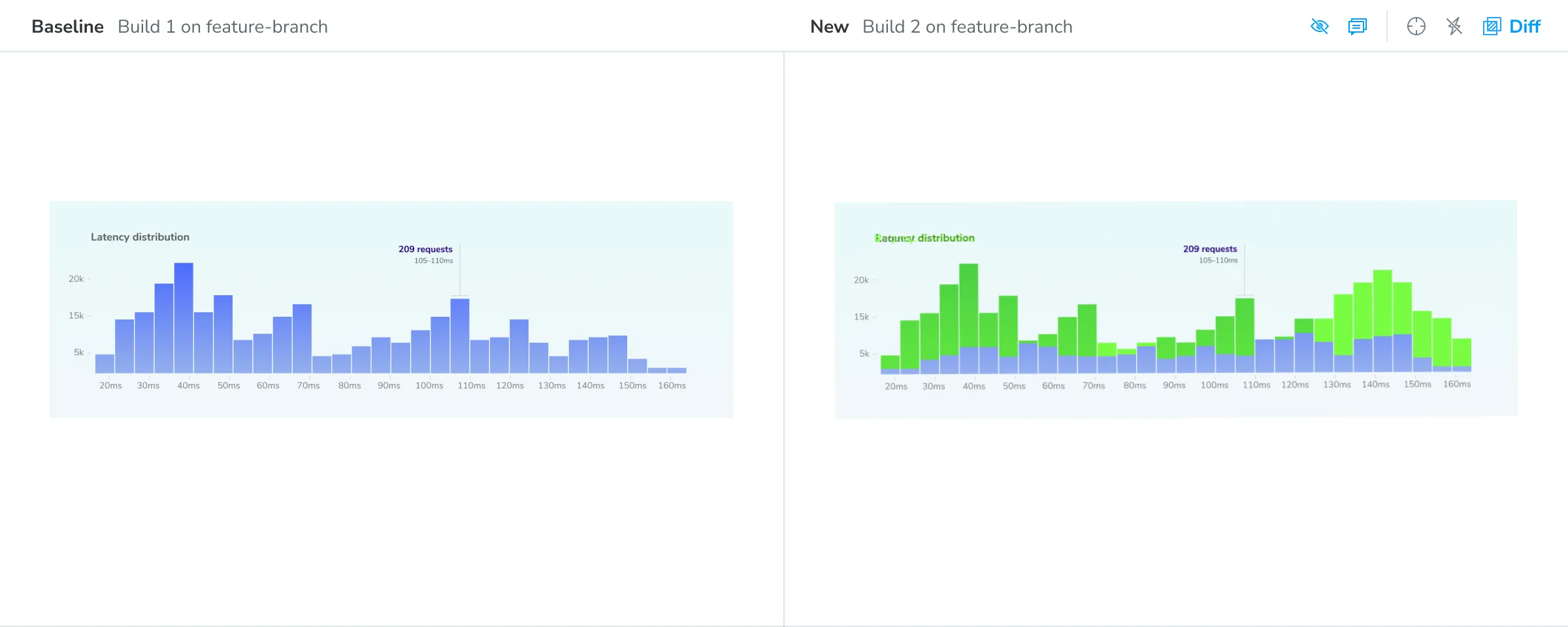Click the Latency distribution chart title
The image size is (1568, 627).
coord(140,236)
